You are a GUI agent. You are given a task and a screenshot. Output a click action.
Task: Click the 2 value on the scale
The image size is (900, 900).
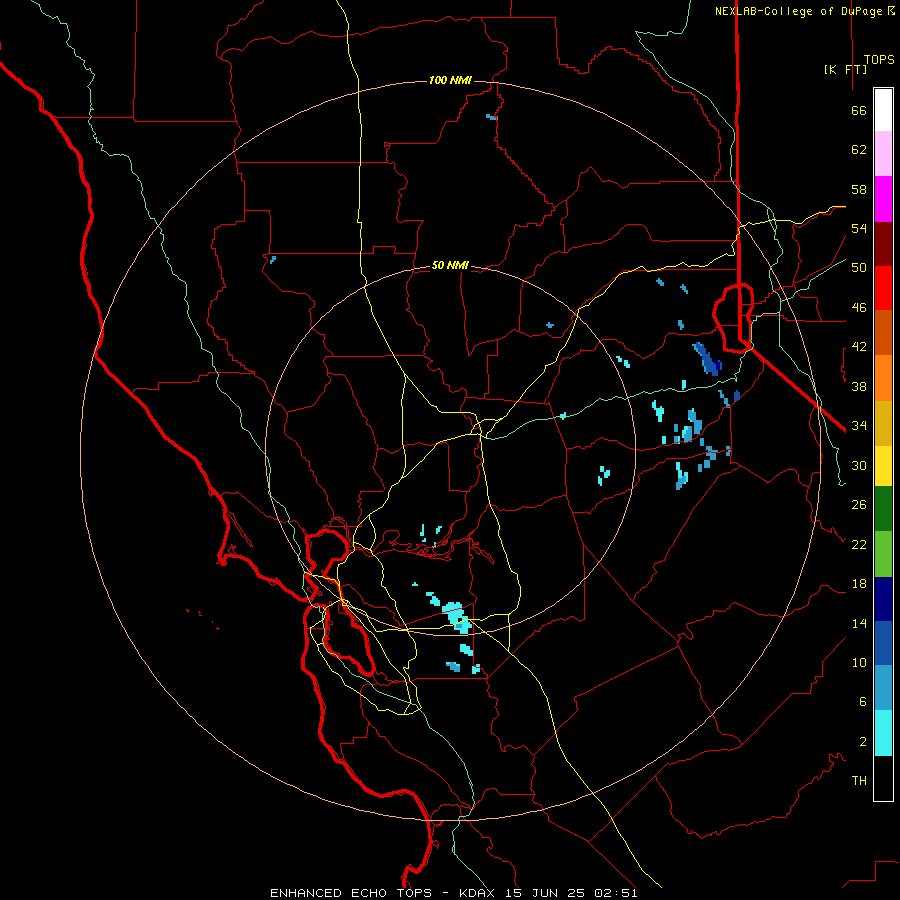[x=863, y=741]
